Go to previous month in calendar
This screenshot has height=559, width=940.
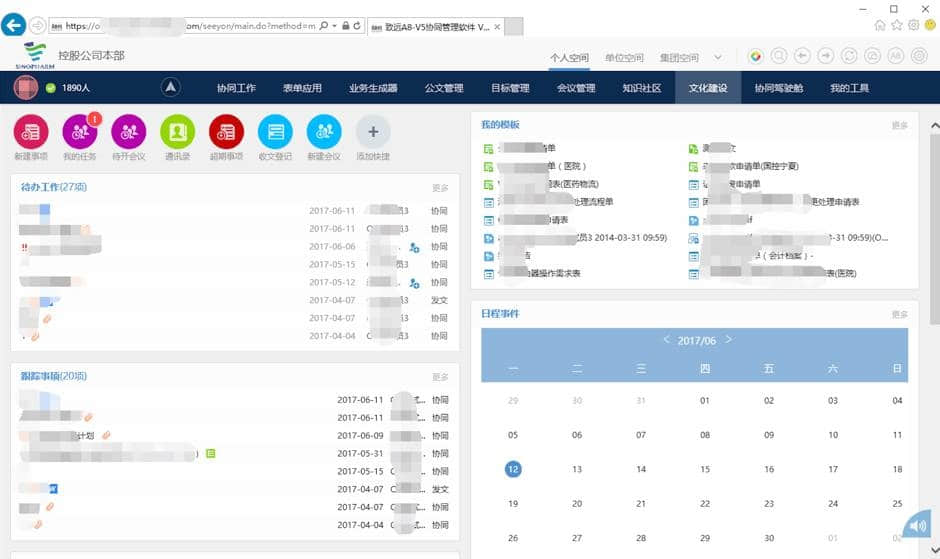(667, 340)
